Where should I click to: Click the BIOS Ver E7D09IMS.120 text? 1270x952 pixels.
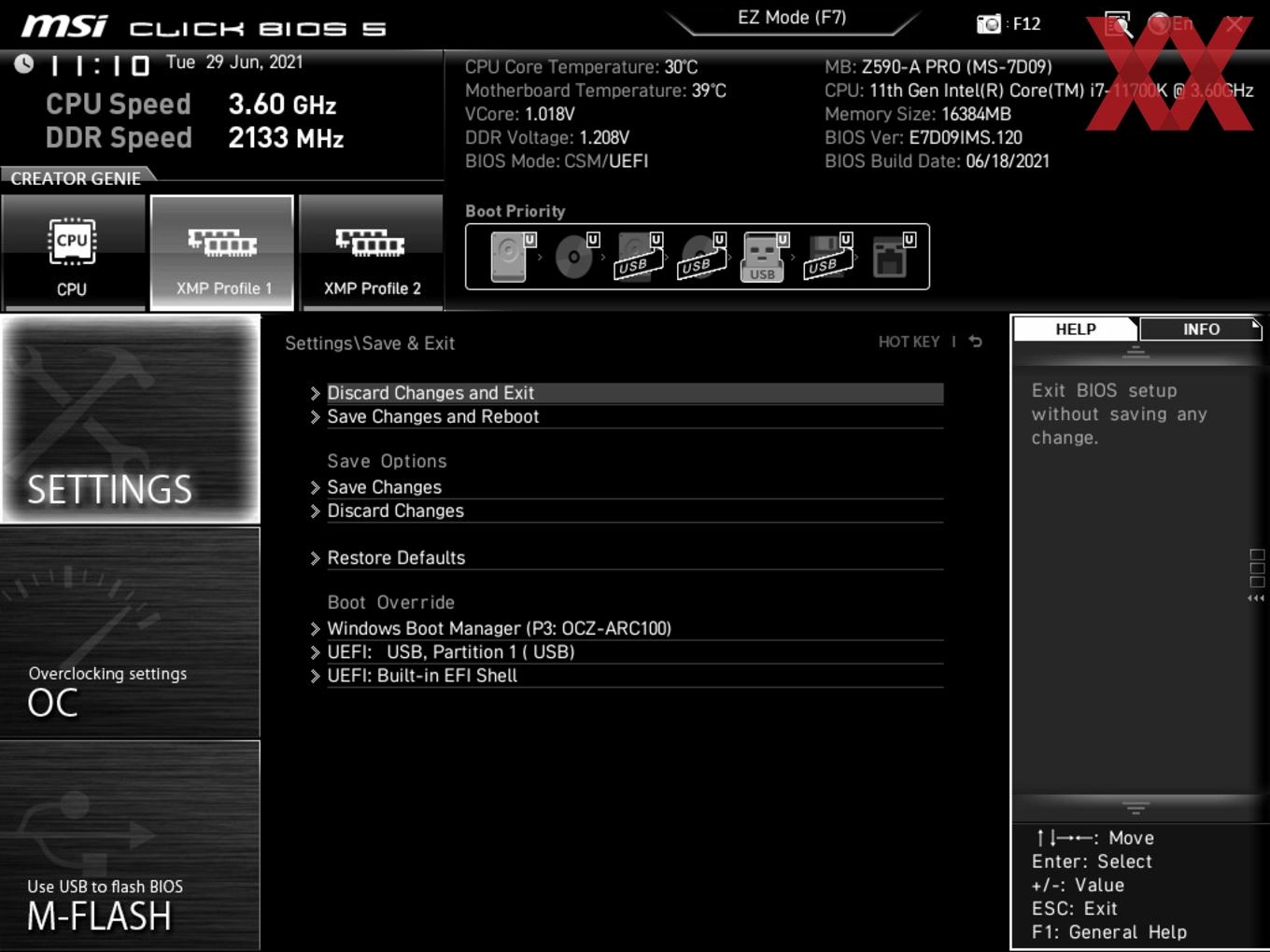(923, 137)
